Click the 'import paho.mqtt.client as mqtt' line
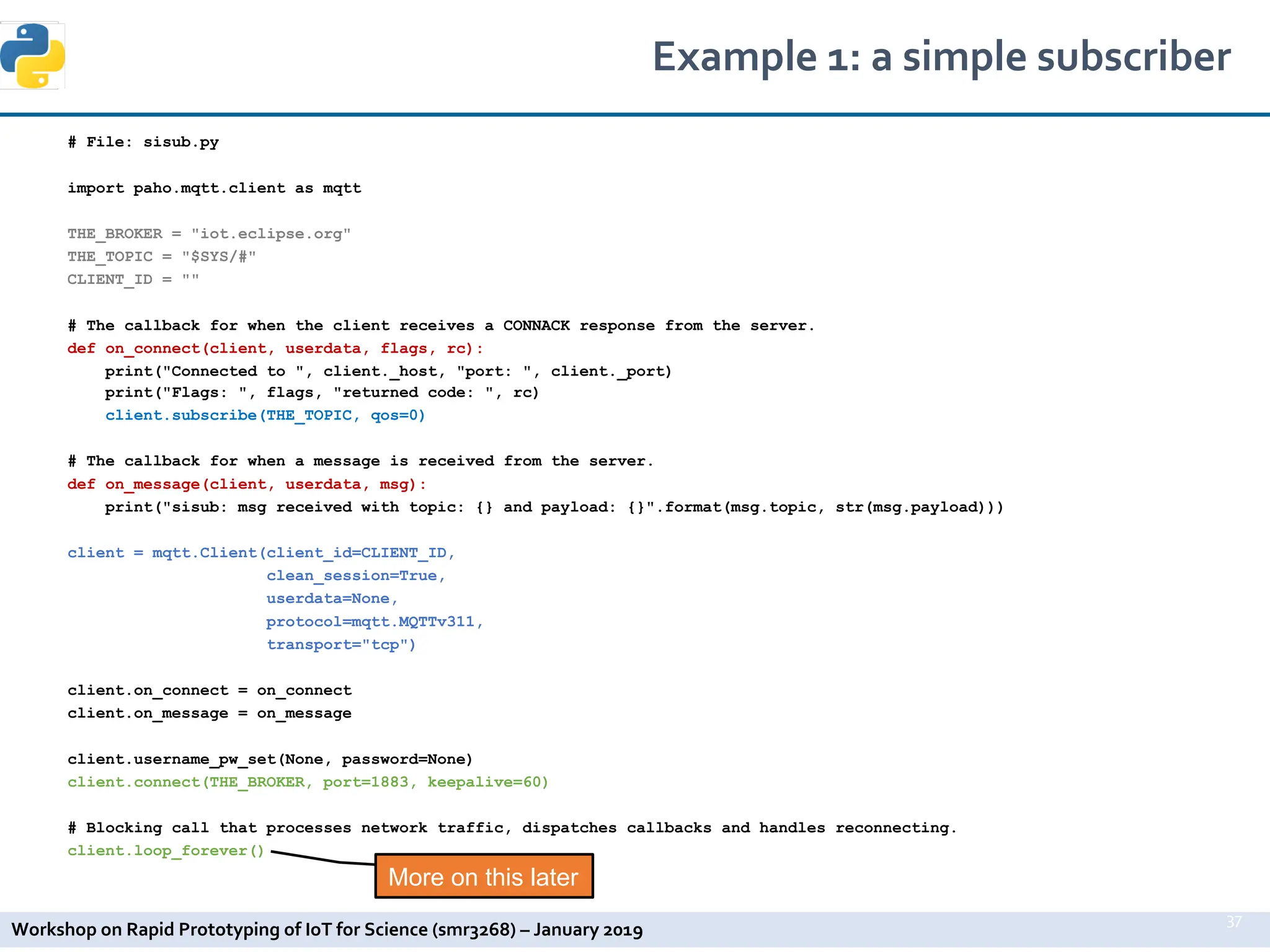 click(x=214, y=188)
